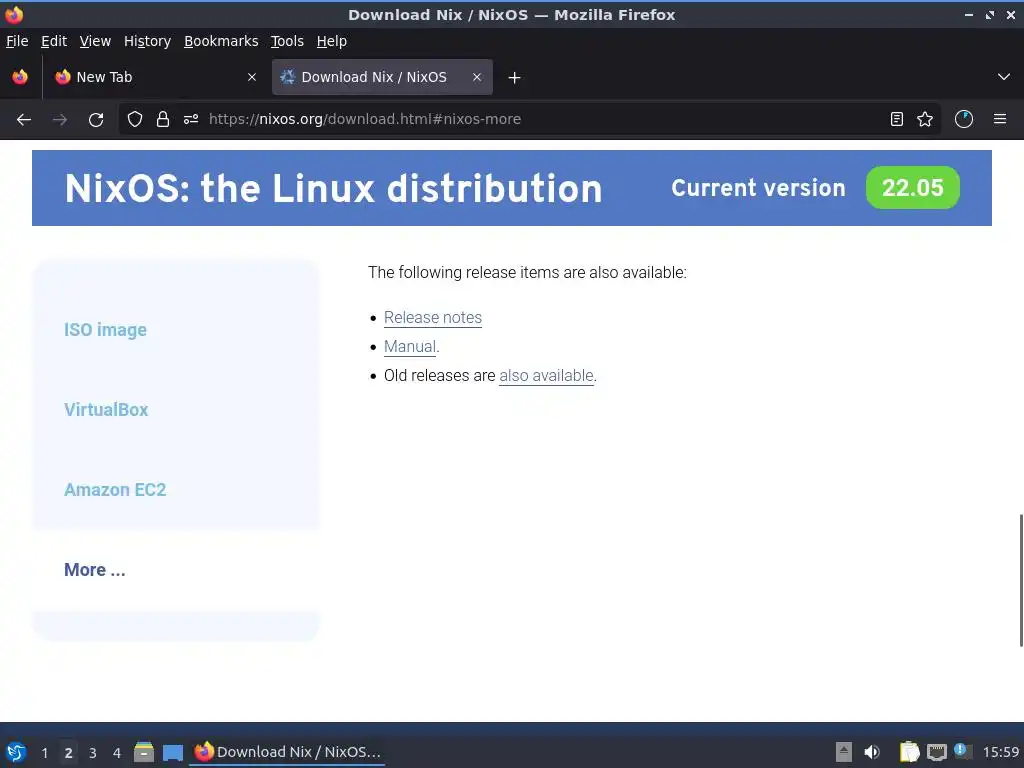This screenshot has width=1024, height=768.
Task: Open the View menu
Action: click(95, 41)
